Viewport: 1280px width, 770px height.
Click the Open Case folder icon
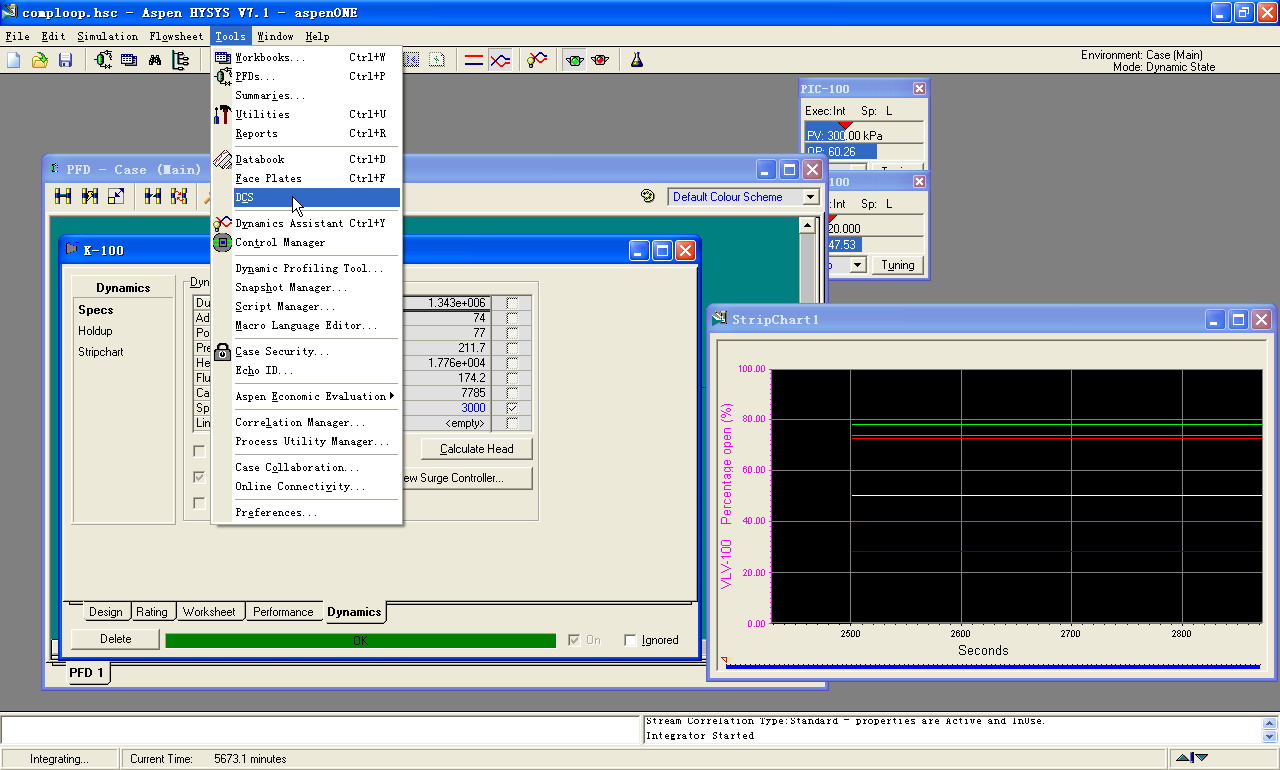tap(40, 60)
